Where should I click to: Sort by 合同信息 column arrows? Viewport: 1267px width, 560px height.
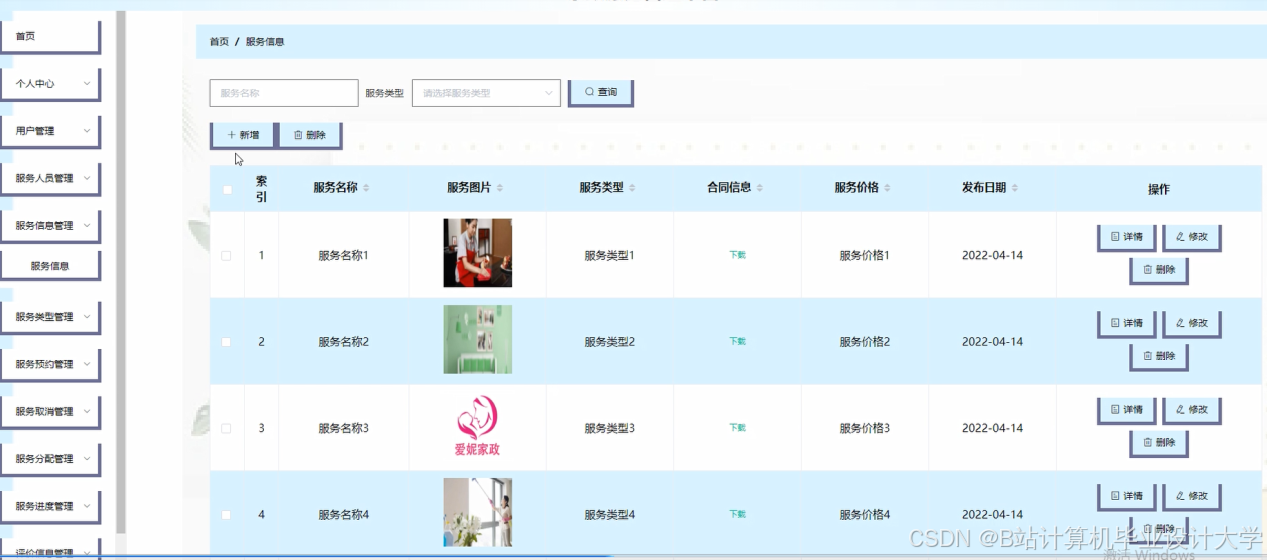(x=760, y=188)
